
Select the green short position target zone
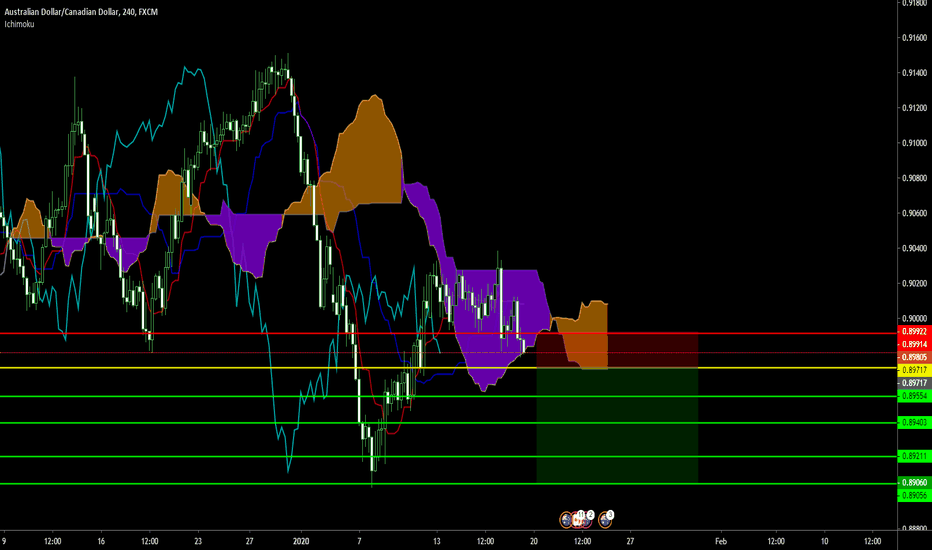(x=616, y=425)
